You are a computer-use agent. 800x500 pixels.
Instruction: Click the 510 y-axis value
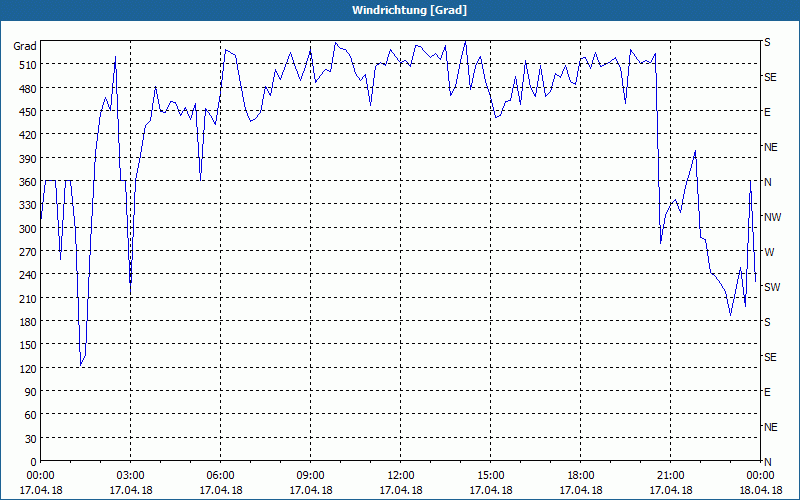point(28,65)
